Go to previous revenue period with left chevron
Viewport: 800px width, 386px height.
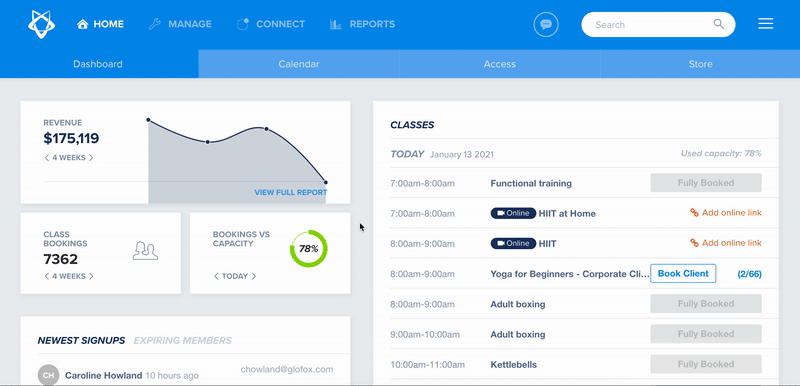[x=46, y=158]
